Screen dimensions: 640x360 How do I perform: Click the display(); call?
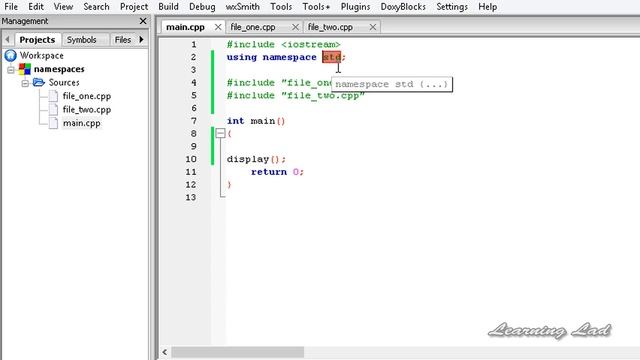[256, 159]
